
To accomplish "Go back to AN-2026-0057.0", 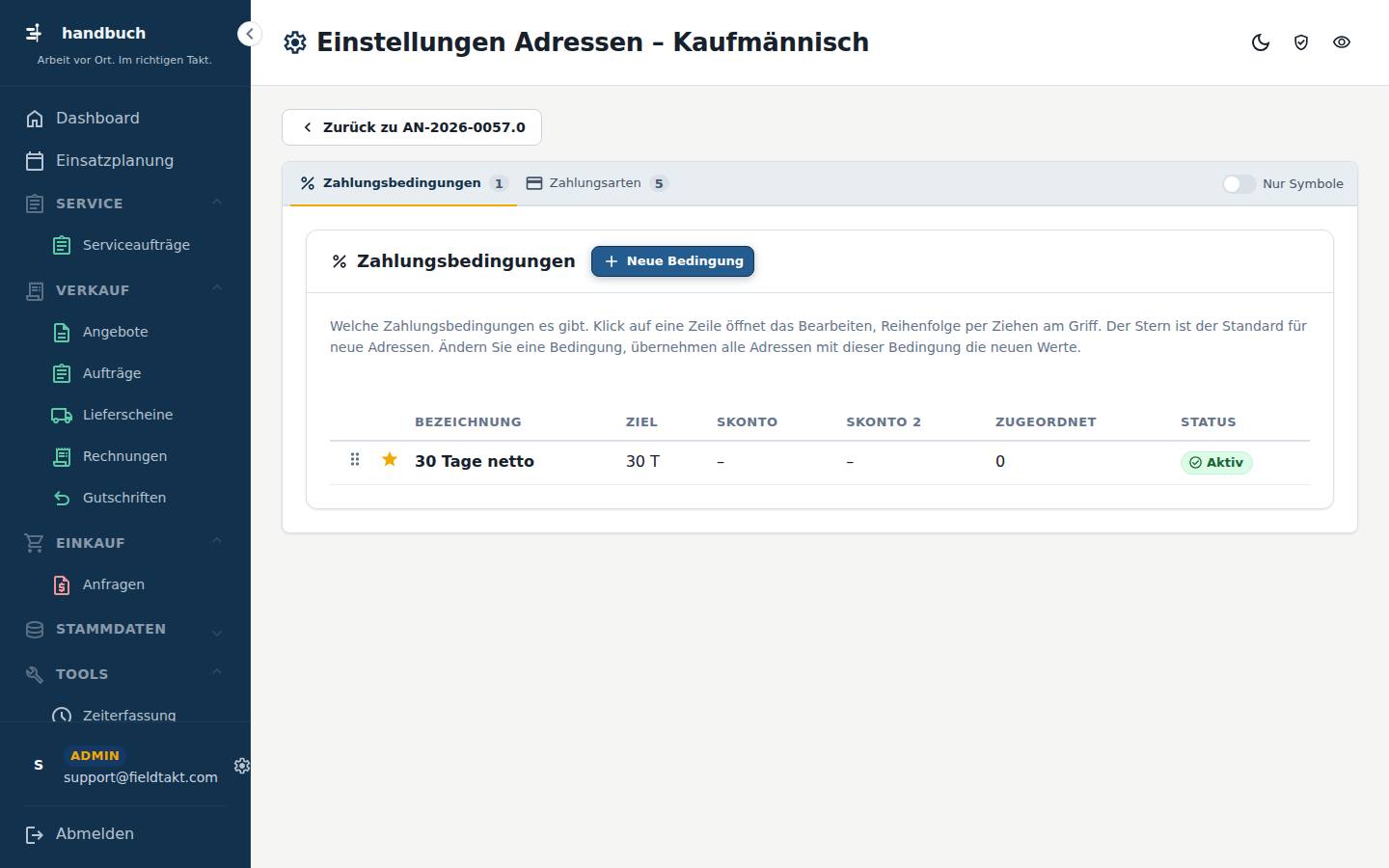I will [412, 127].
